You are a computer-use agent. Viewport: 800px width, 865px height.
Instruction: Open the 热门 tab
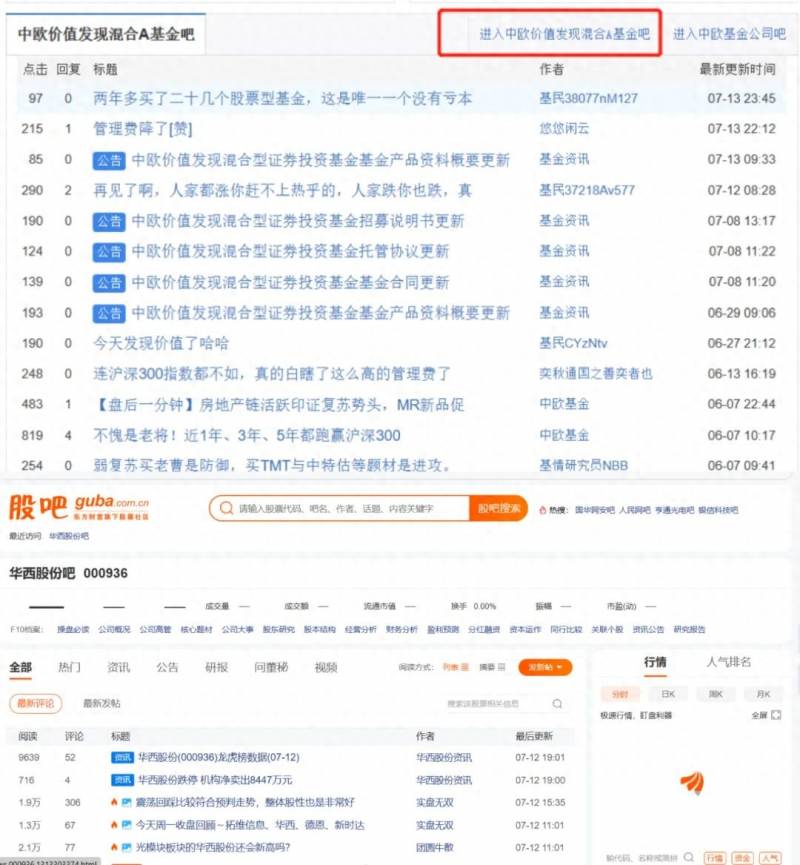69,668
